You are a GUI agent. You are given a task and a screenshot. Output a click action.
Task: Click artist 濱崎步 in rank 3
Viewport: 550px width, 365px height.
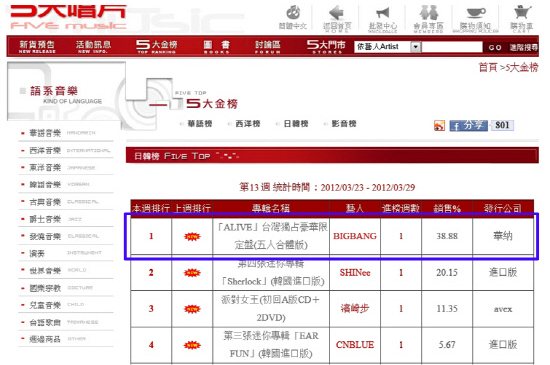coord(355,309)
